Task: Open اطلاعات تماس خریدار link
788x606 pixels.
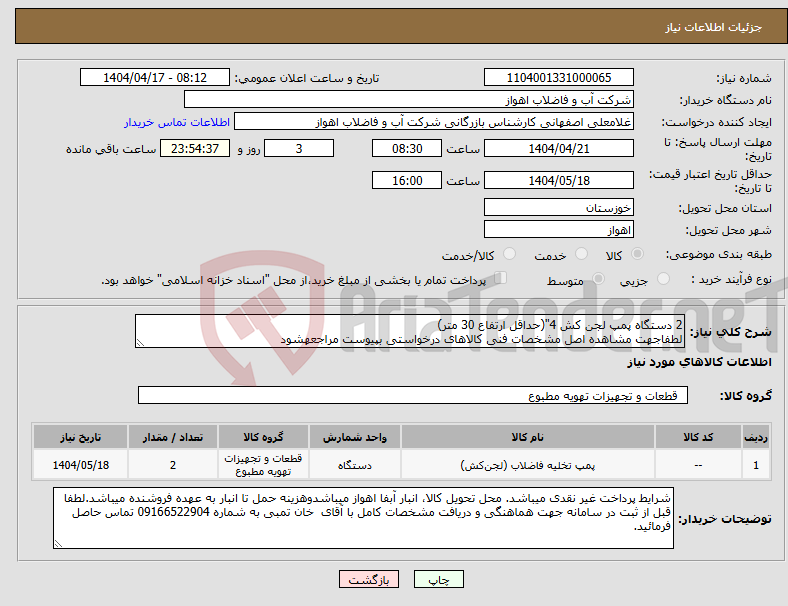Action: coord(177,122)
